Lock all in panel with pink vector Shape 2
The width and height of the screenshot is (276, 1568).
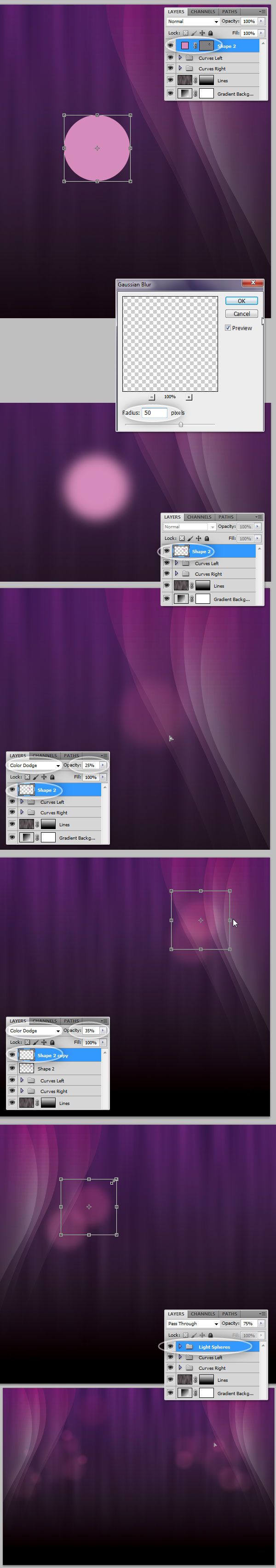pyautogui.click(x=211, y=33)
